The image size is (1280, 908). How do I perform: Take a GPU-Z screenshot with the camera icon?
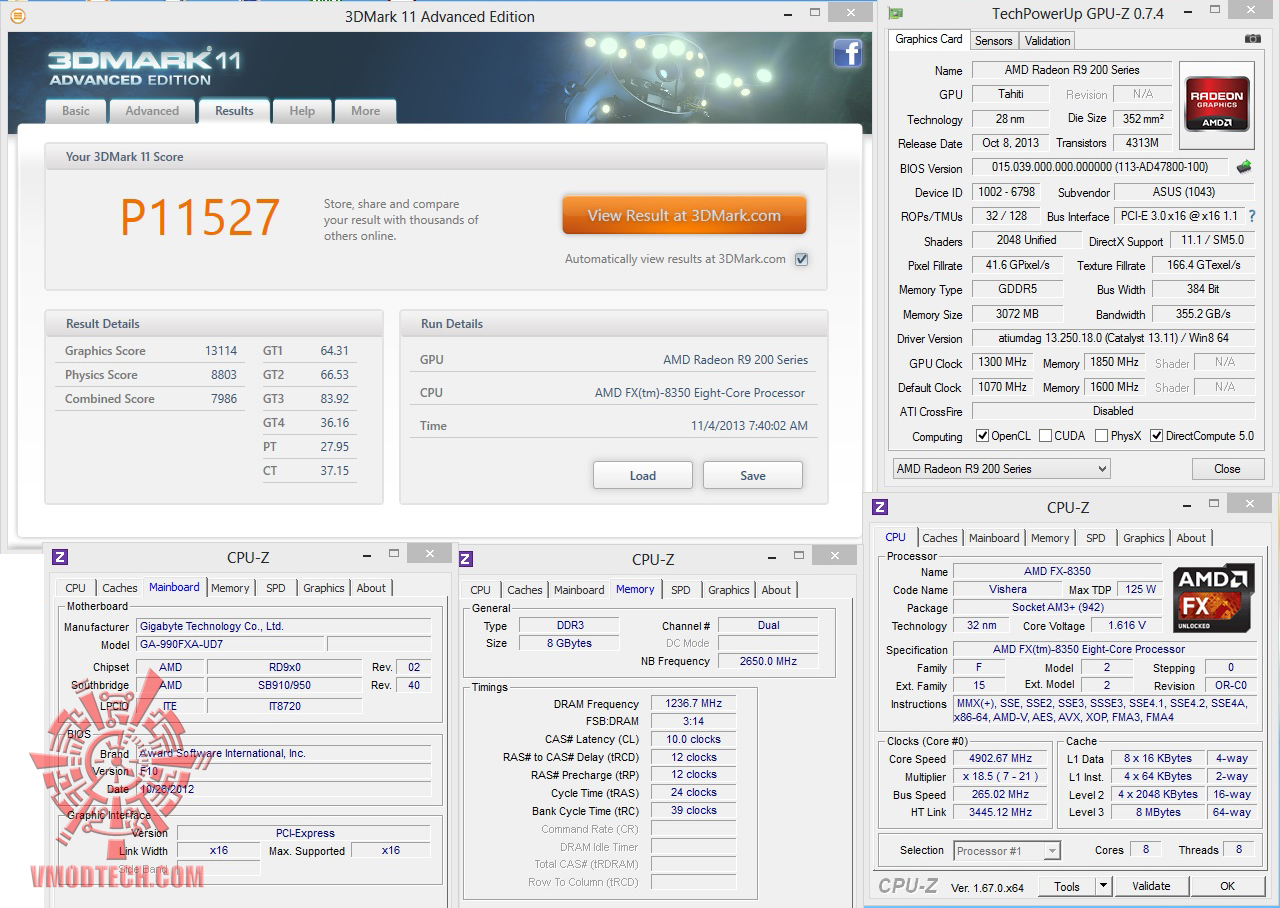tap(1252, 39)
